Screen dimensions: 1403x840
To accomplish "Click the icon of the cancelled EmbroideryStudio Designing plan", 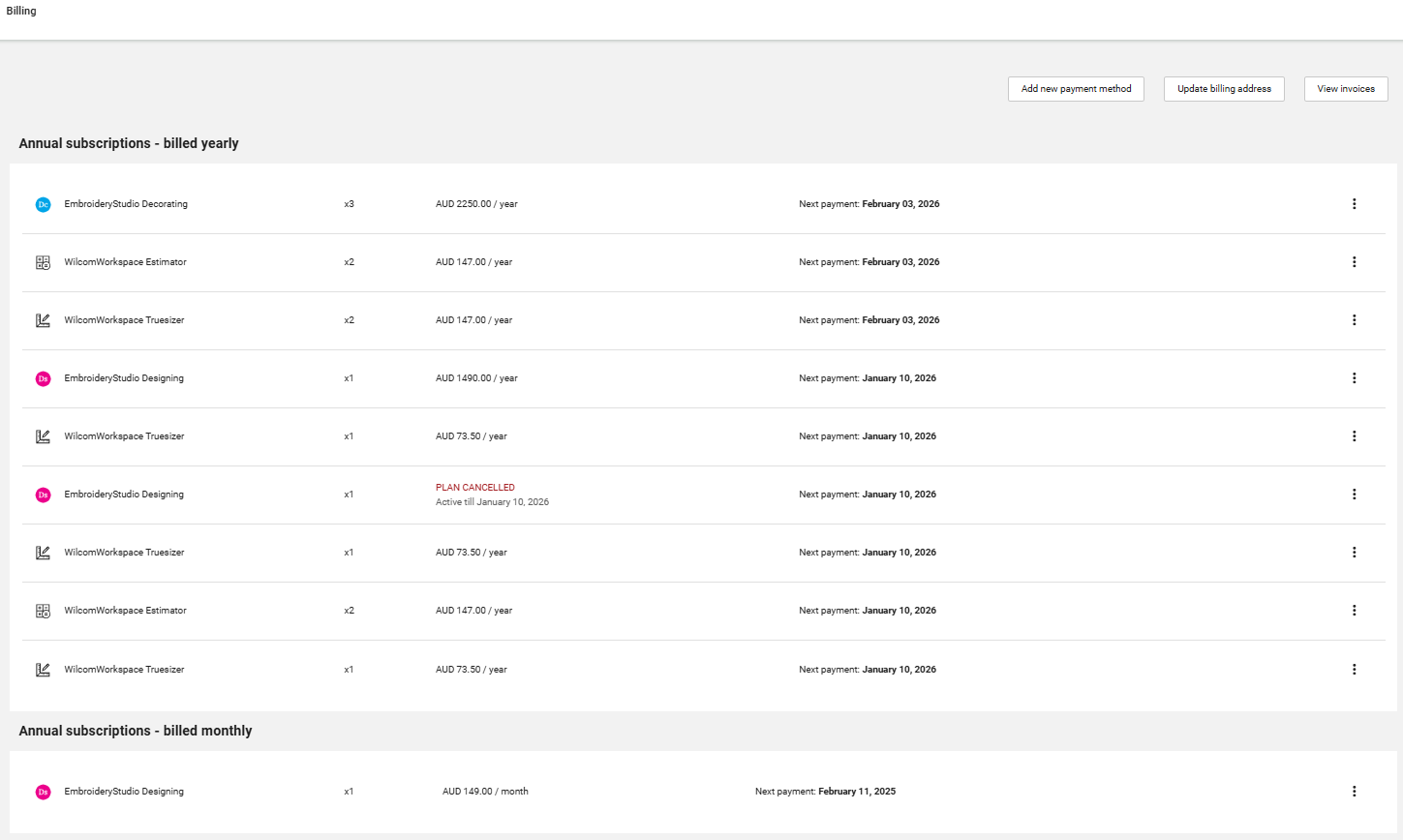I will (43, 495).
